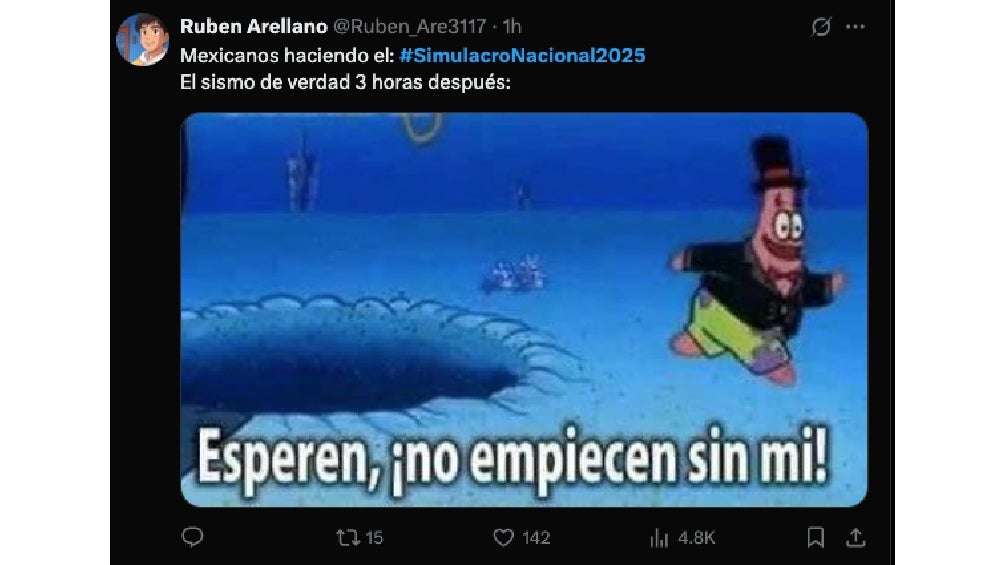This screenshot has width=1004, height=565.
Task: Click the caption 'Esperen, ¡no empiecen sin mi!'
Action: click(514, 459)
